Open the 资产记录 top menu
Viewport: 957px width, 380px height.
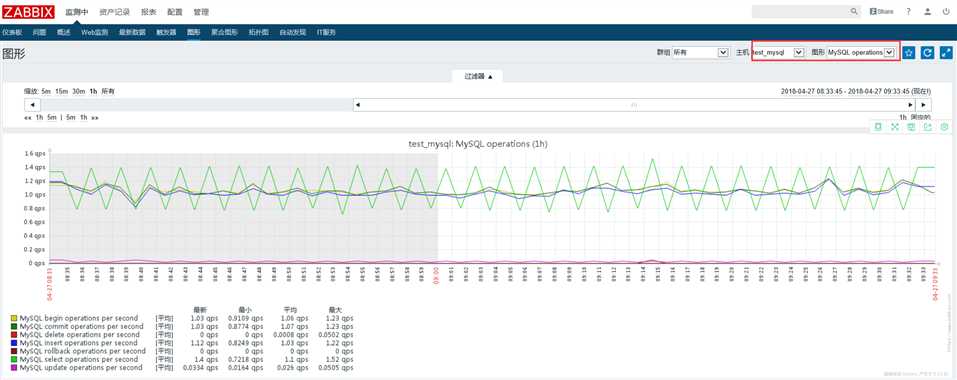coord(115,12)
